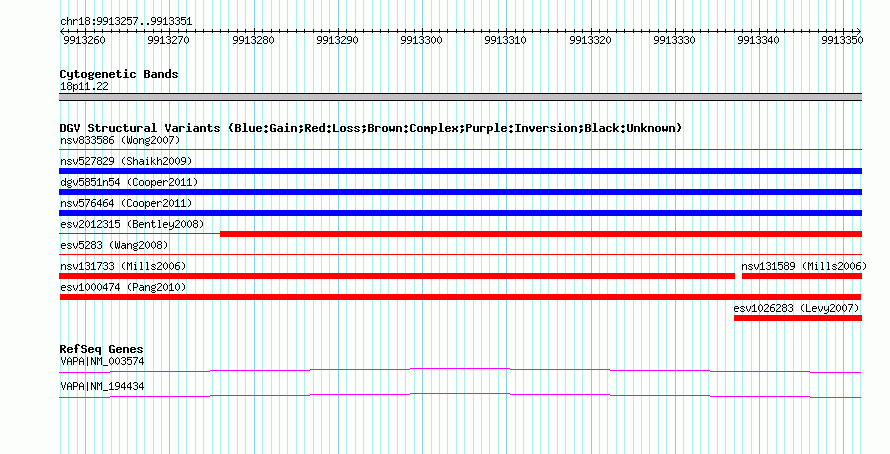This screenshot has height=454, width=890.
Task: Open esv5283 (Wang2008) variant label
Action: (114, 245)
